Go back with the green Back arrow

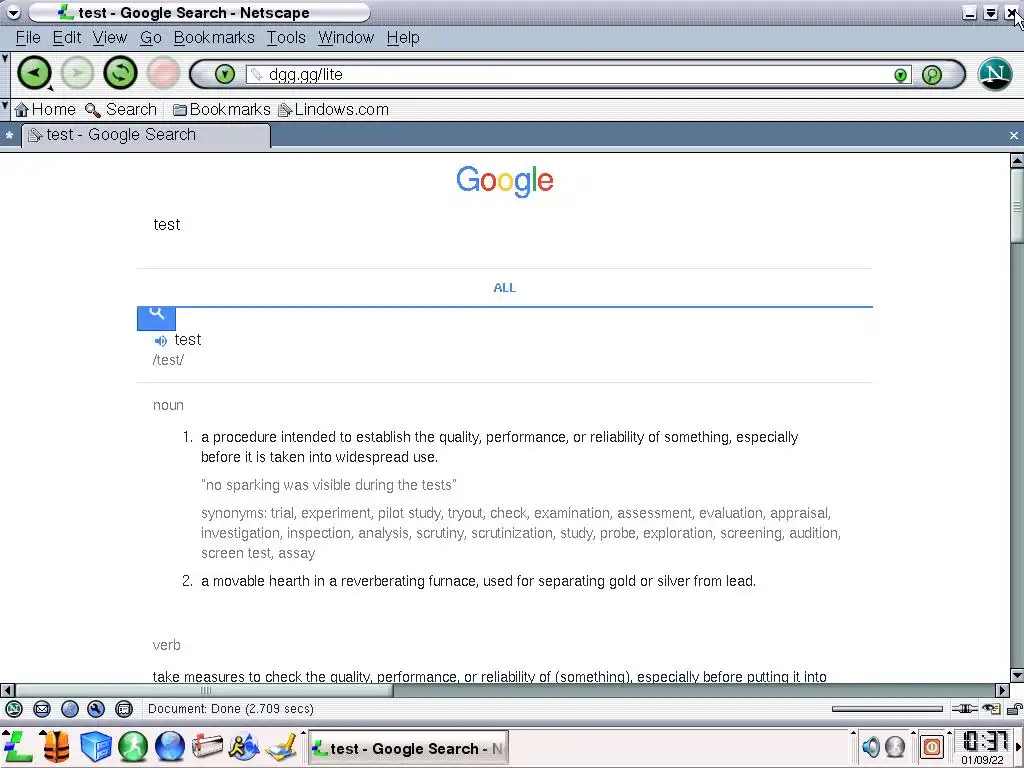tap(34, 73)
